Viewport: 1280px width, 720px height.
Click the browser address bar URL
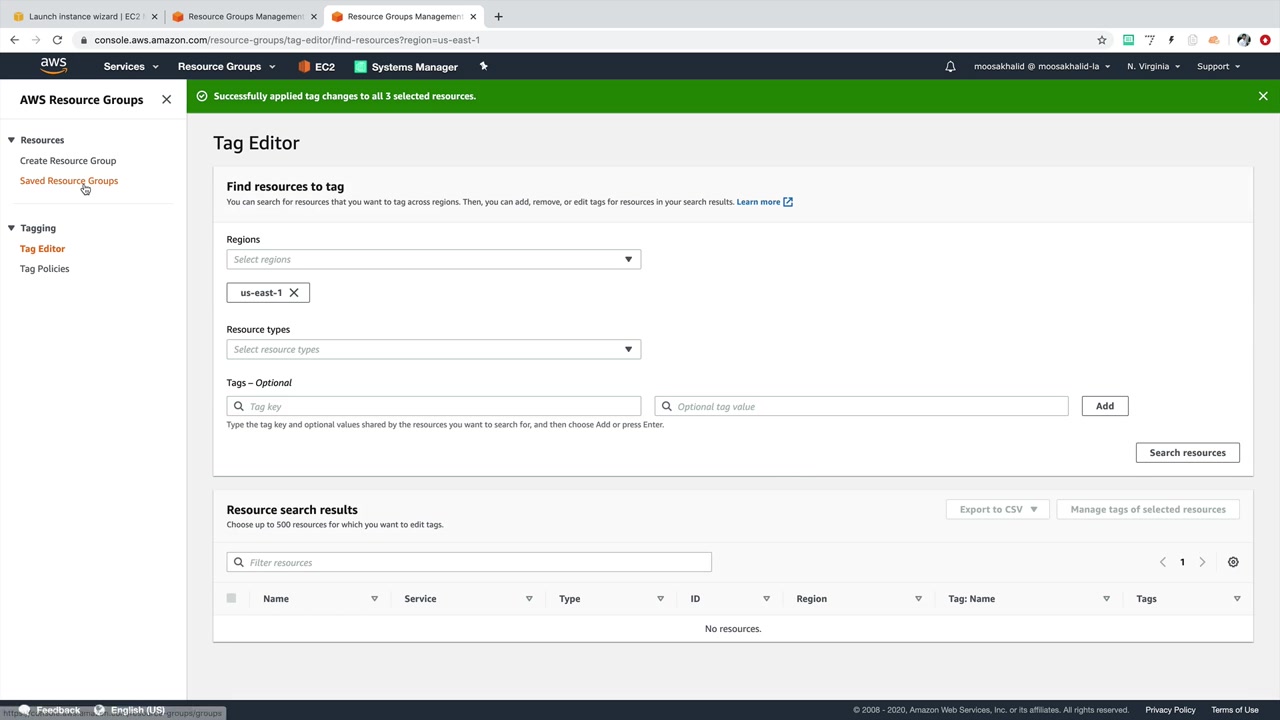pyautogui.click(x=287, y=40)
